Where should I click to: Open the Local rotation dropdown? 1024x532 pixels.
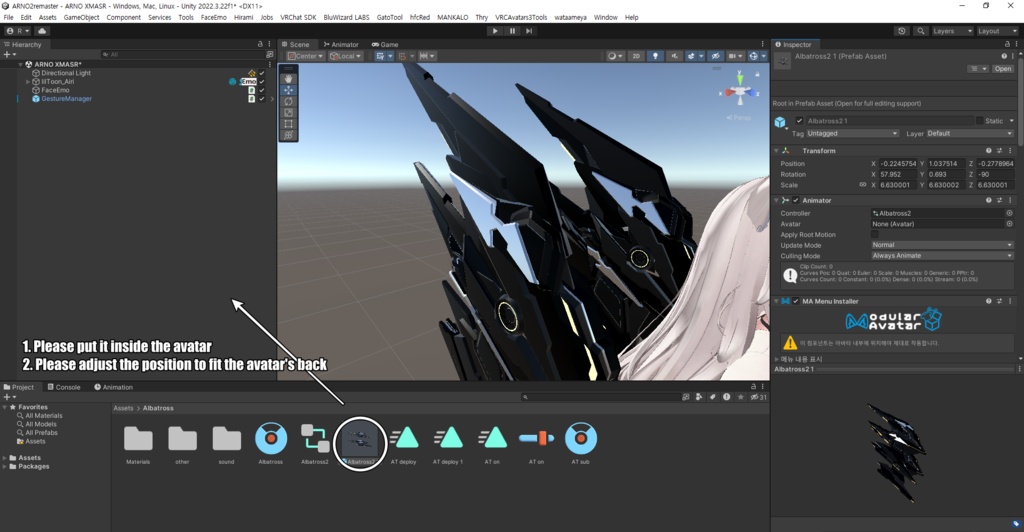(345, 56)
